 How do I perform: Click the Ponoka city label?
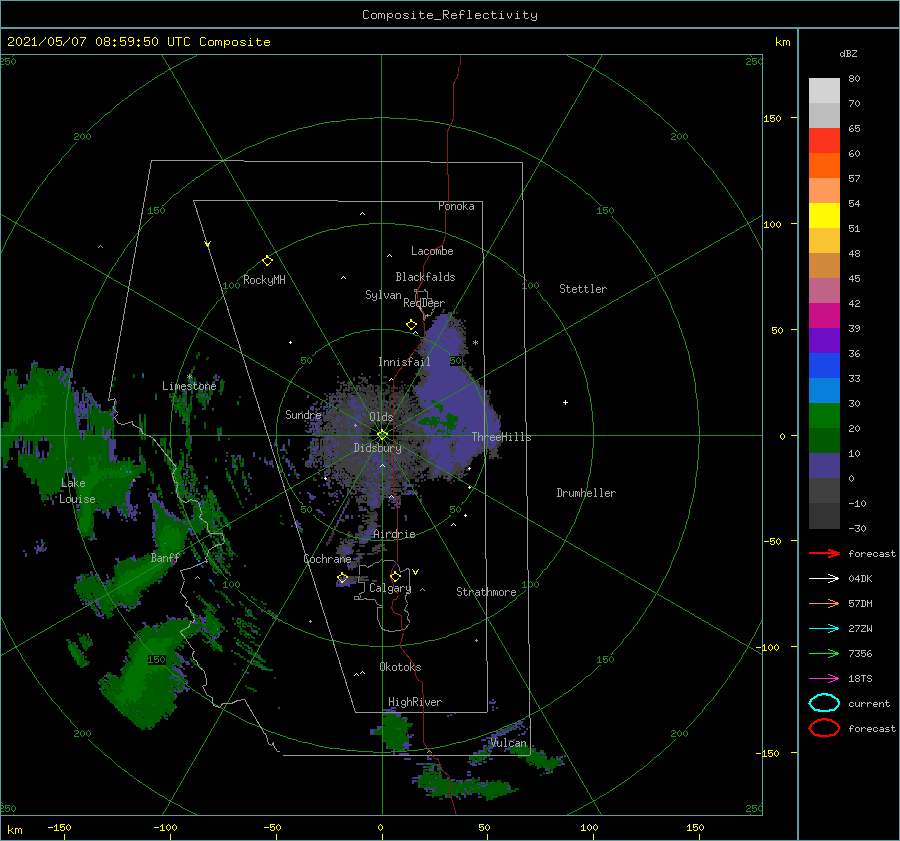click(456, 206)
